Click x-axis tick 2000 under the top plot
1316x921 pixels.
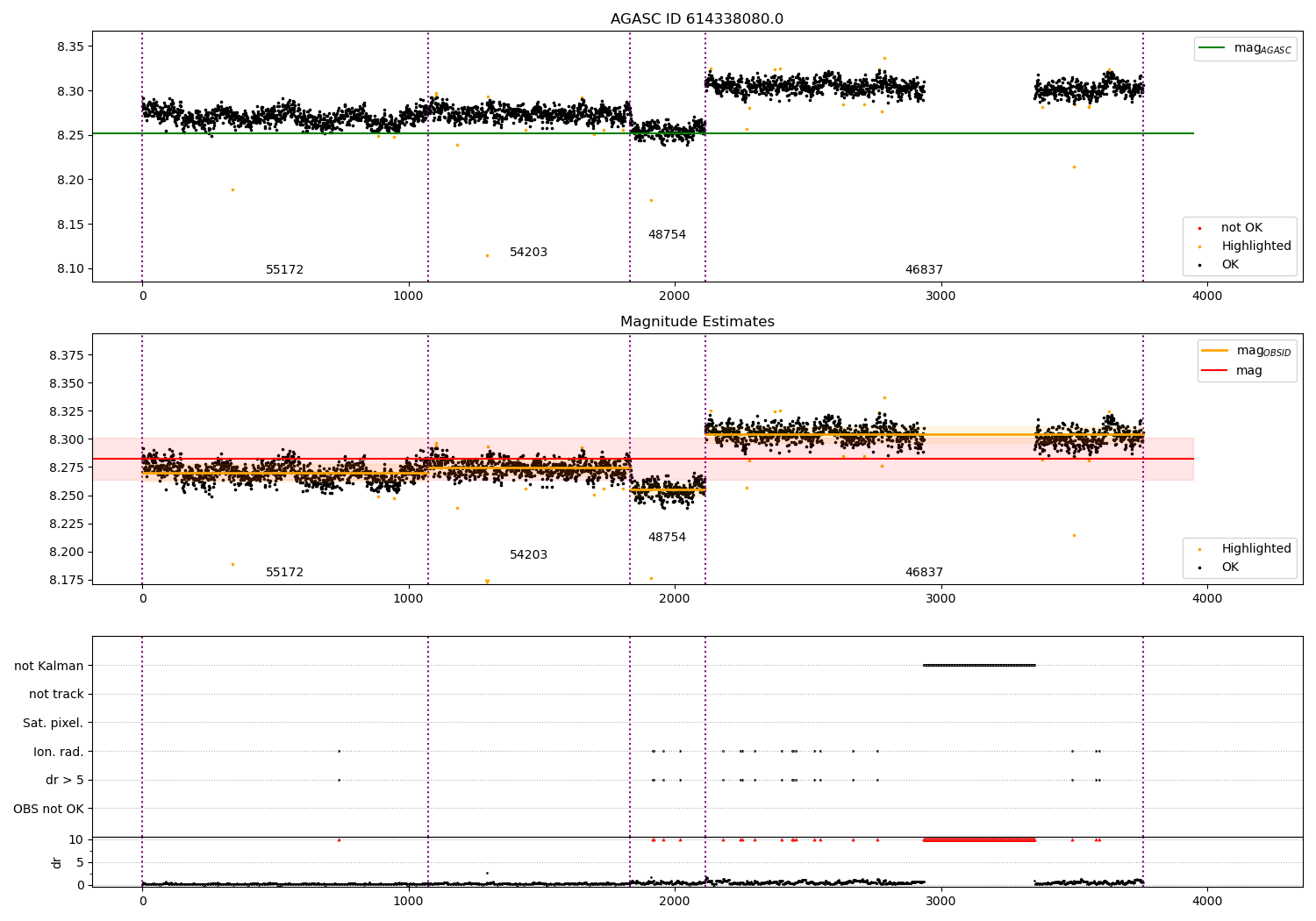[675, 296]
